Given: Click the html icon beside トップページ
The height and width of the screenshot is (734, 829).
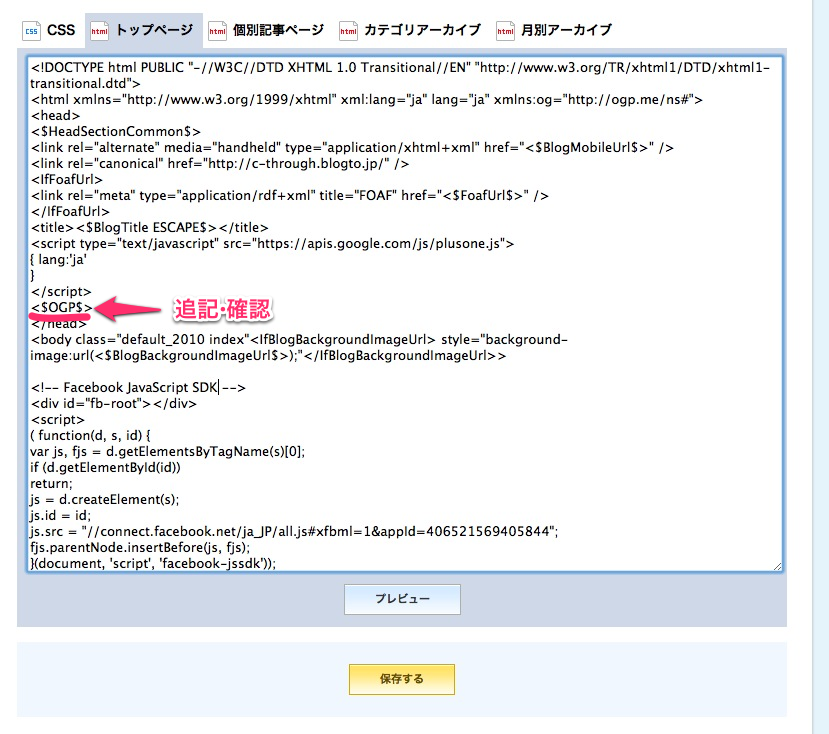Looking at the screenshot, I should [x=99, y=31].
